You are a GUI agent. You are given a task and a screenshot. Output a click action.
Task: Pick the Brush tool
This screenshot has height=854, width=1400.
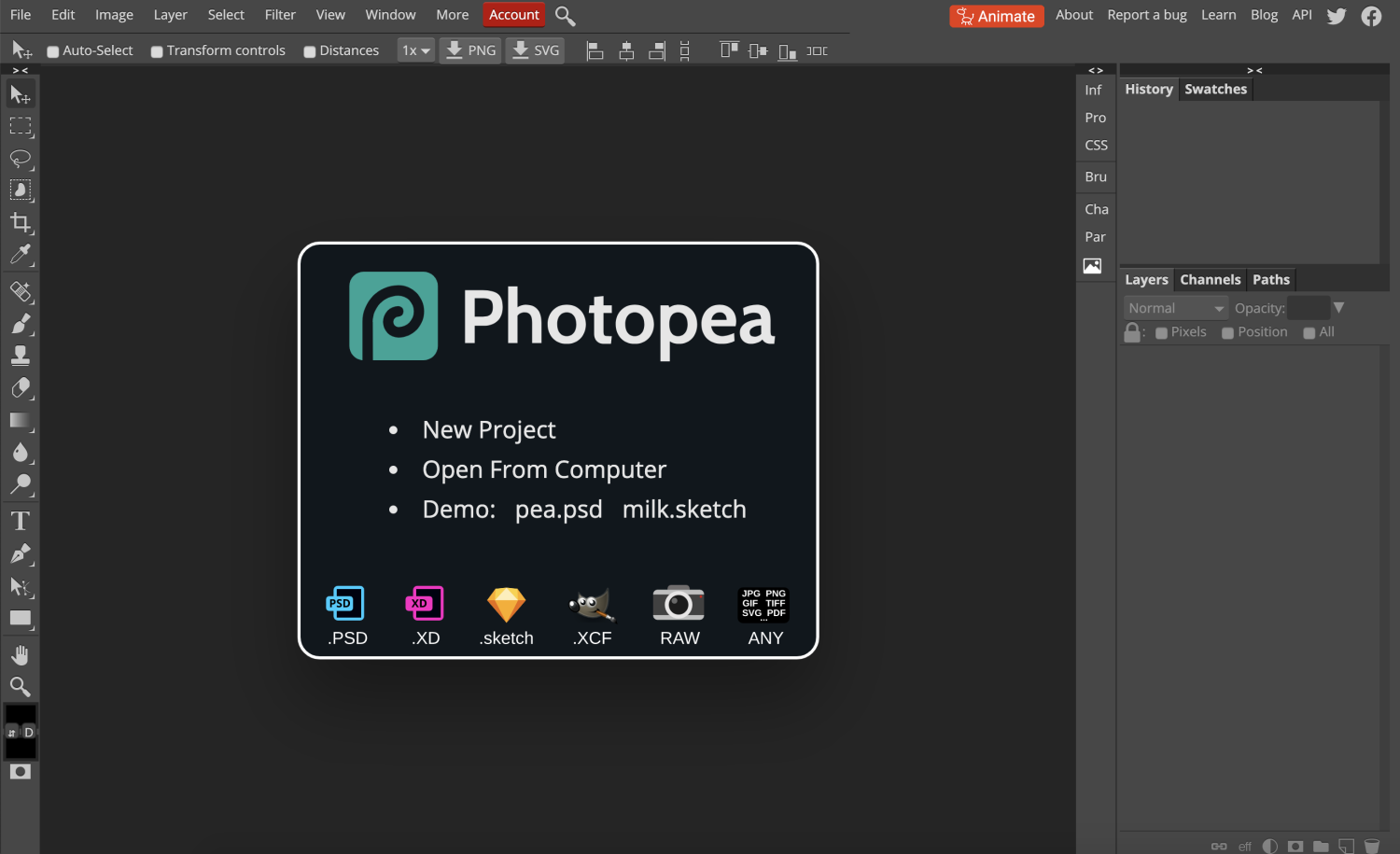[x=21, y=324]
